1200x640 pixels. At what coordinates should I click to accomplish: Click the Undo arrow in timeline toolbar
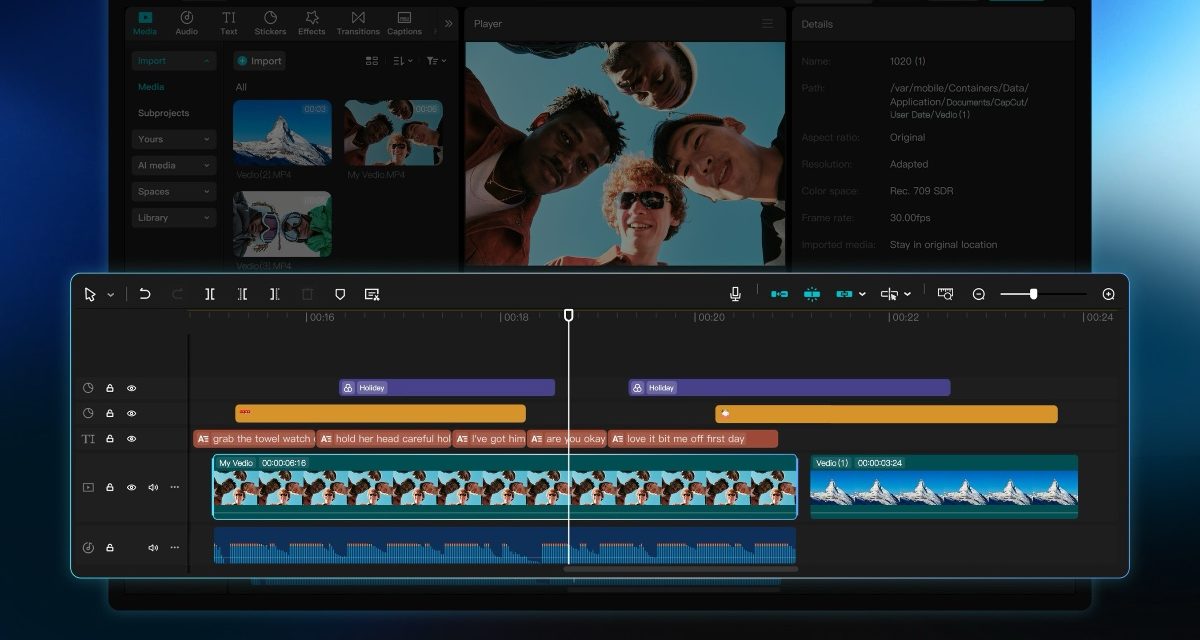point(145,294)
